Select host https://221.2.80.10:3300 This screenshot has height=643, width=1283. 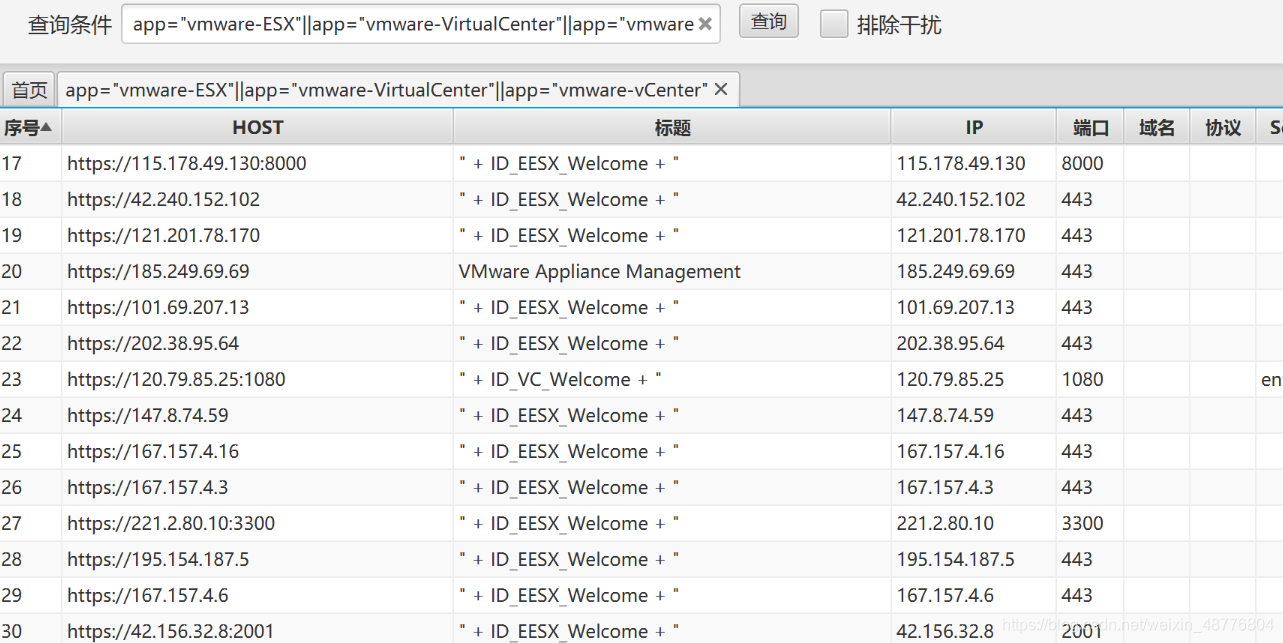coord(171,523)
